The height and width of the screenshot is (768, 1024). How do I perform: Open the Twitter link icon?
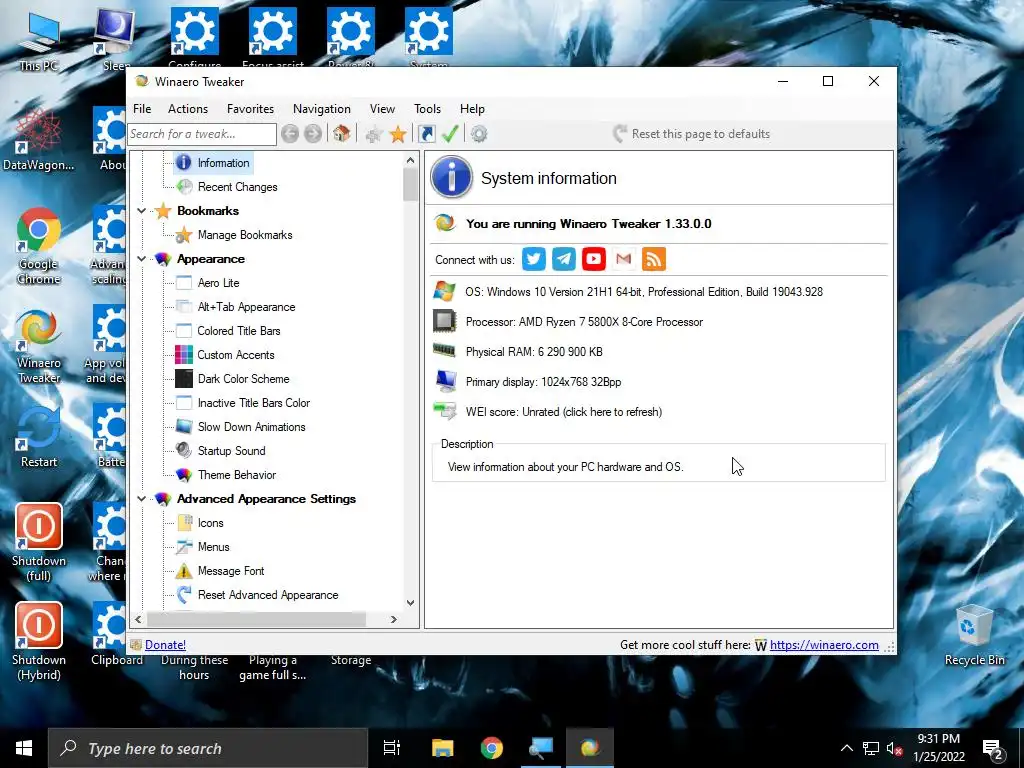pyautogui.click(x=534, y=259)
